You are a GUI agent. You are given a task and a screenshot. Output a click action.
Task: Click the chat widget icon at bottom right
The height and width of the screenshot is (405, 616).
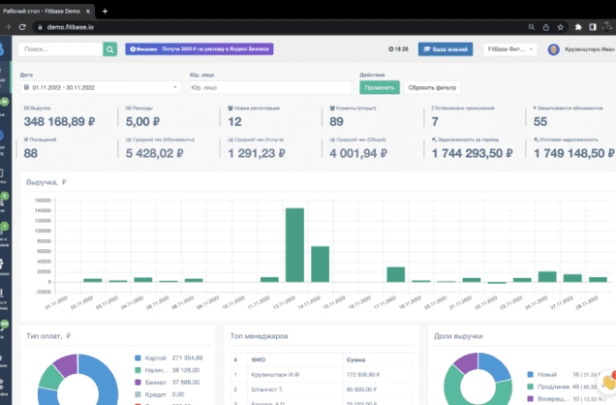point(604,380)
